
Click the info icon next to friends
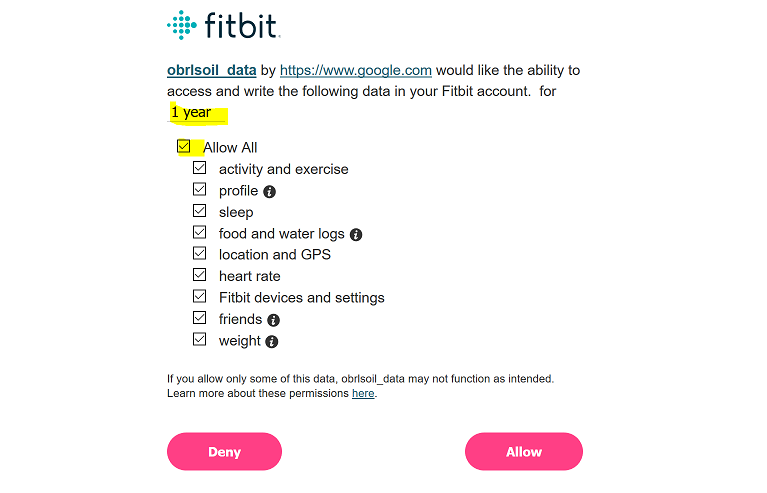coord(273,320)
